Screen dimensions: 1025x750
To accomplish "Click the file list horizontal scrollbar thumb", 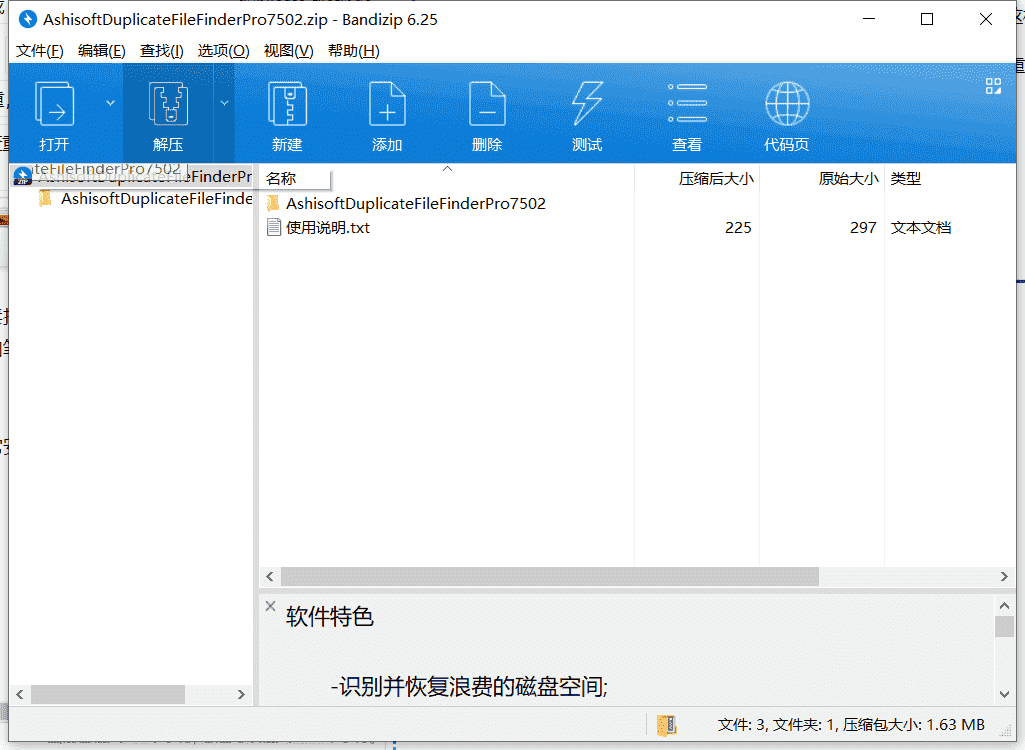I will point(550,577).
